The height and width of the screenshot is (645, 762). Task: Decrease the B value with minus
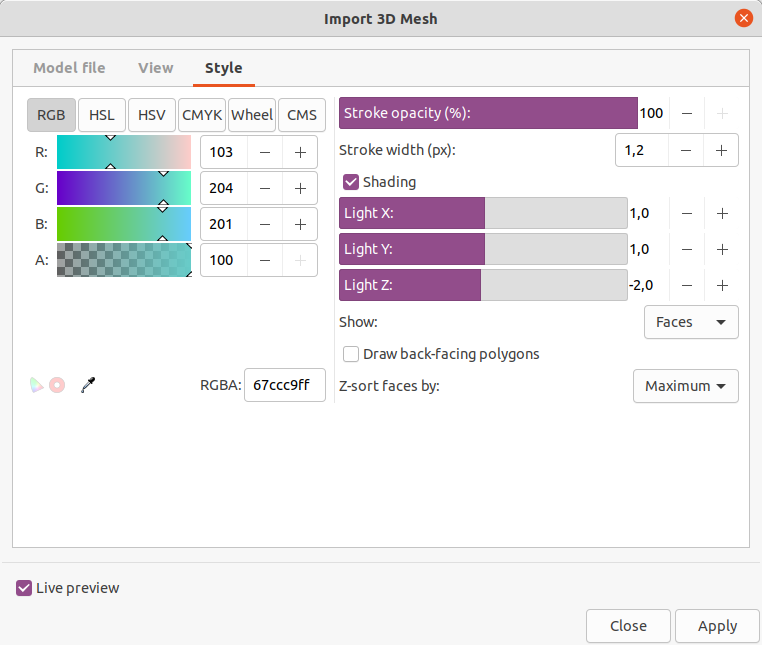265,224
